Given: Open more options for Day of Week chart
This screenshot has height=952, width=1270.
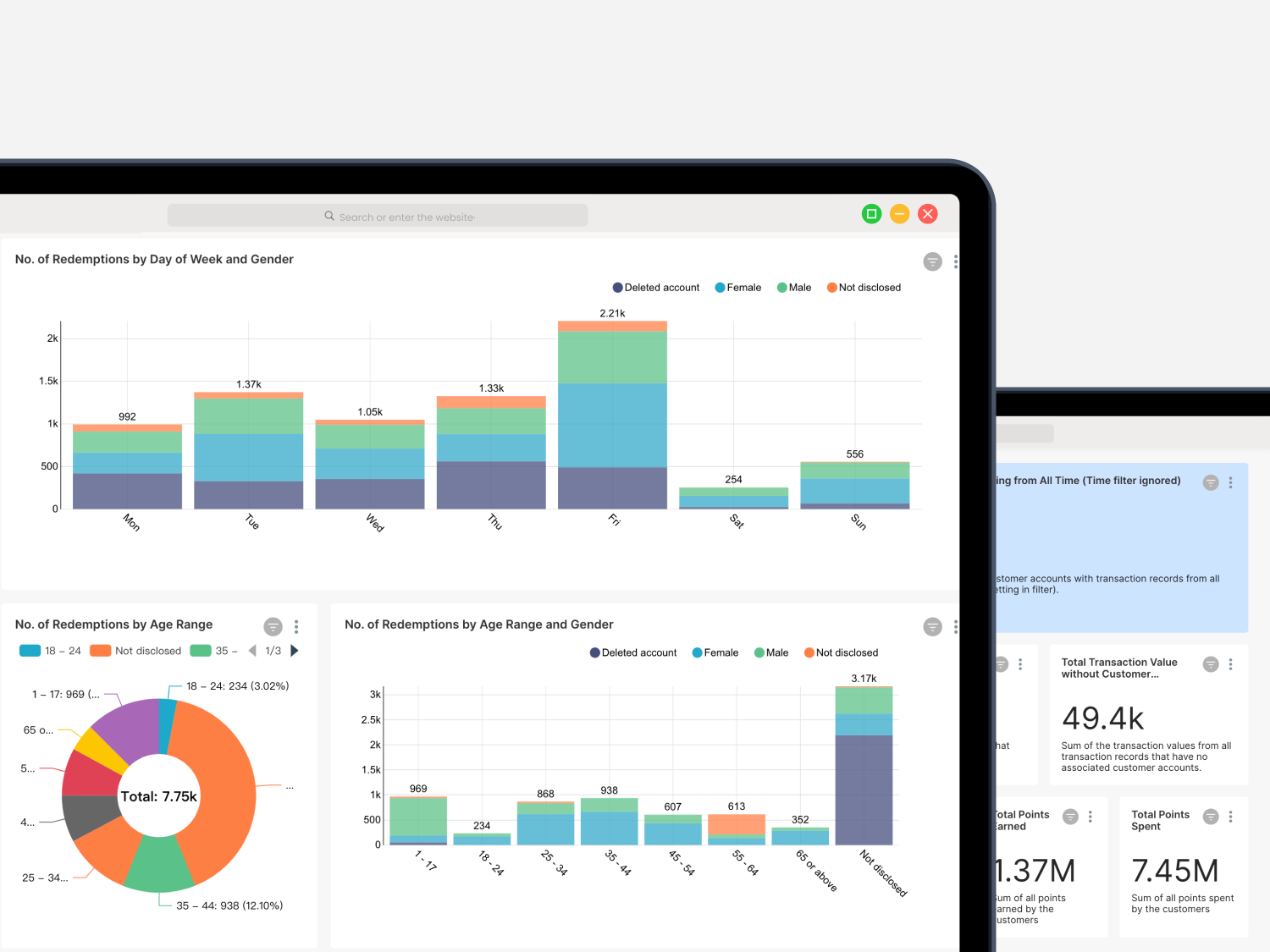Looking at the screenshot, I should click(956, 261).
